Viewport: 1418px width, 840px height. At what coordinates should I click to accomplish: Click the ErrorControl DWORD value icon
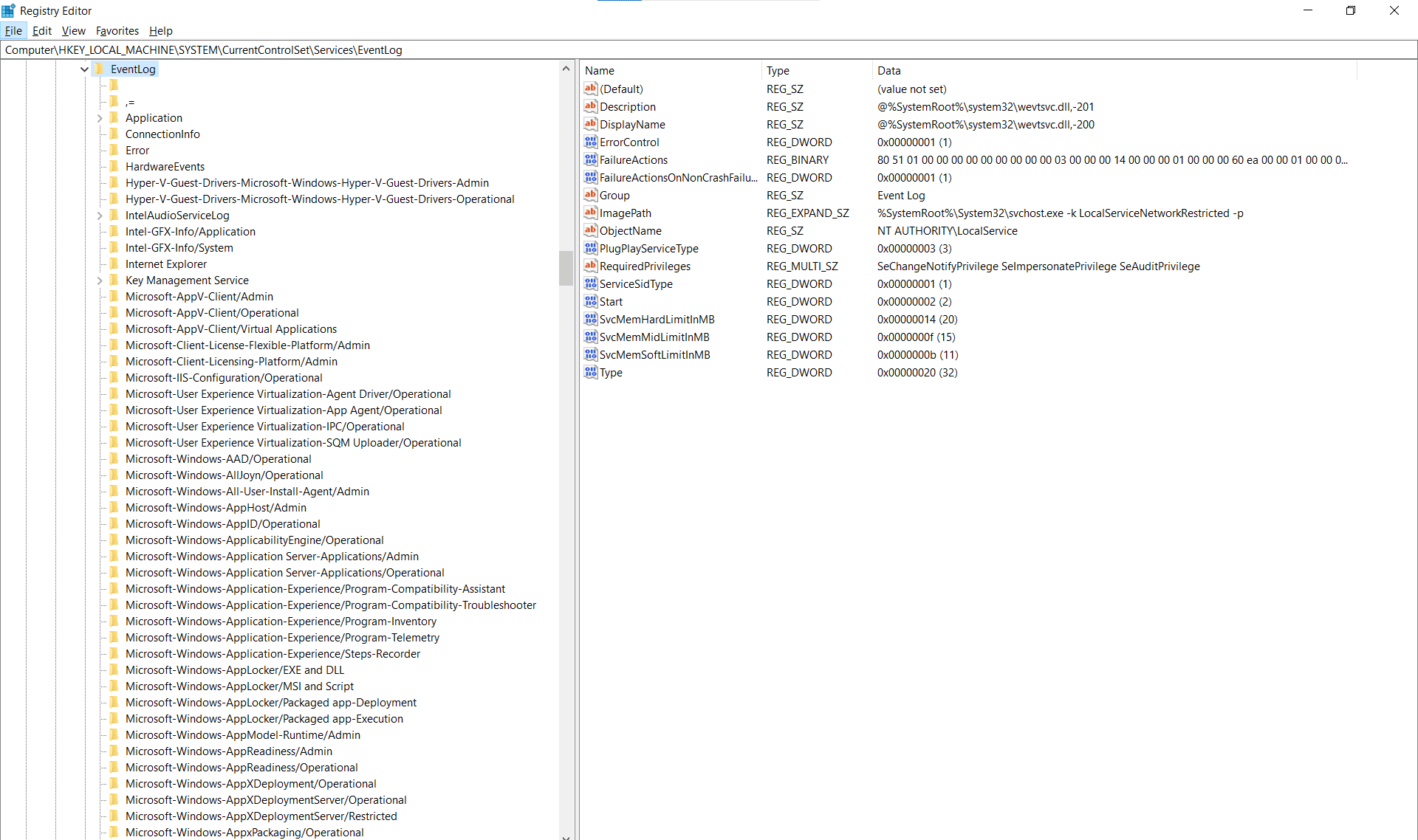click(590, 142)
